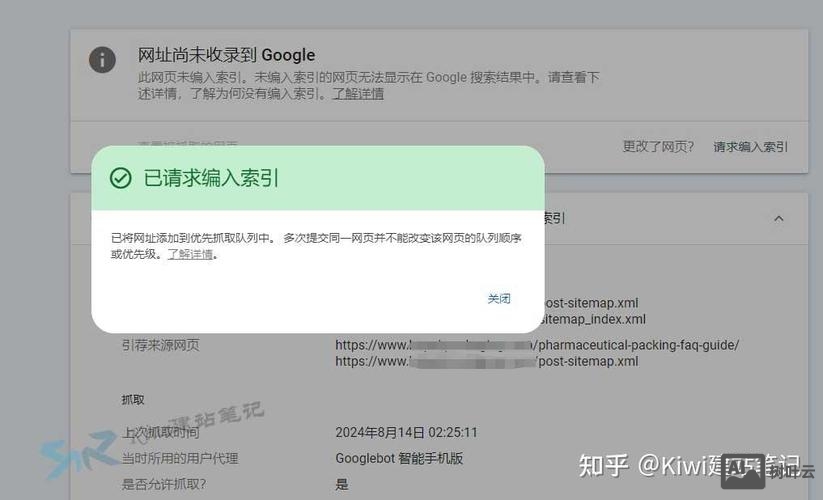Click the Googlebot 智能手机版 user agent value

point(399,458)
